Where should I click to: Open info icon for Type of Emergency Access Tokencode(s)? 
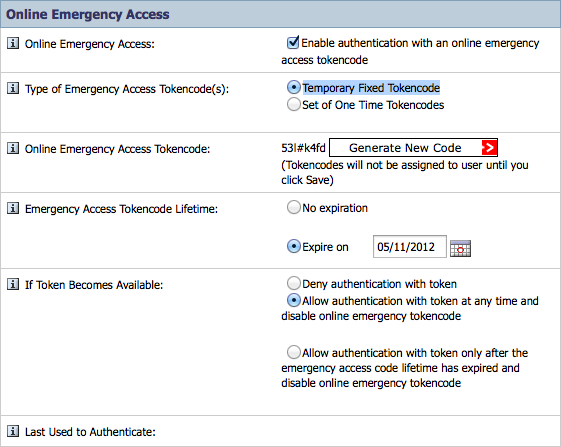13,88
